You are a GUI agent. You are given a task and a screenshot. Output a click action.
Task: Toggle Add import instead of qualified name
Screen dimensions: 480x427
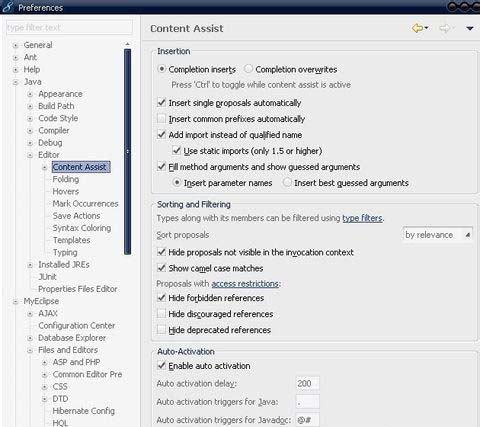pyautogui.click(x=161, y=134)
